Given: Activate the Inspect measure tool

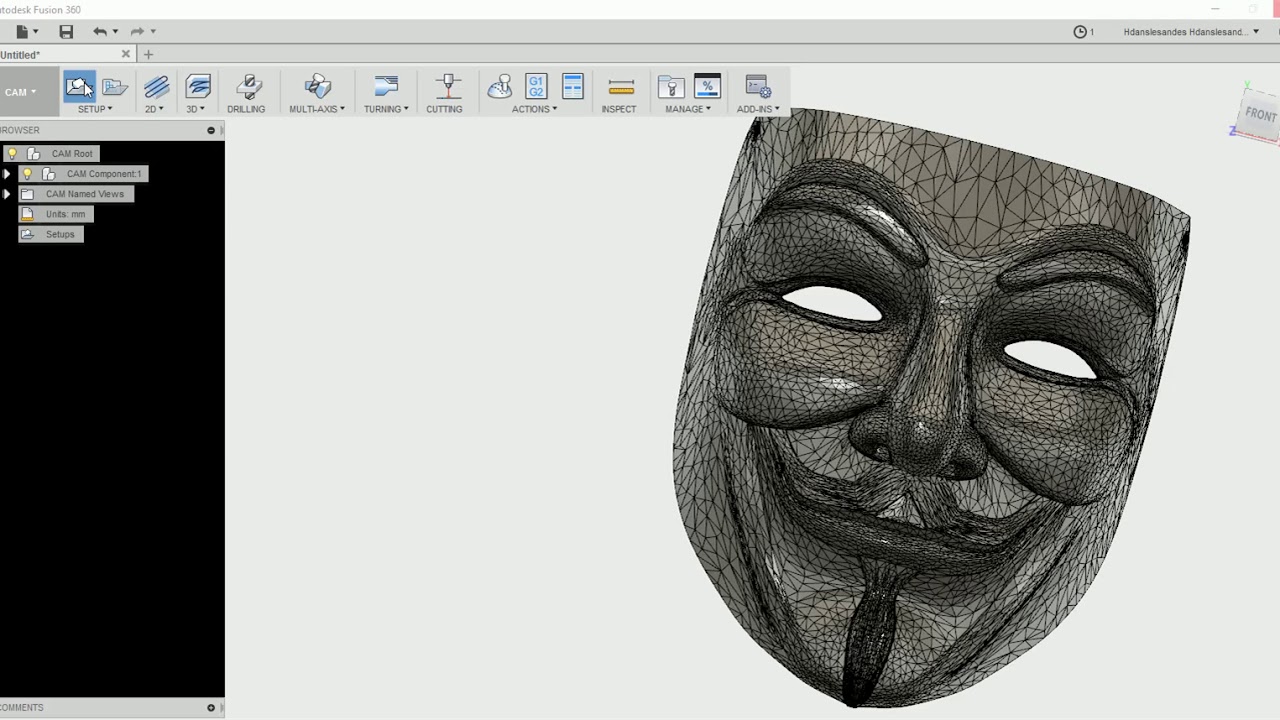Looking at the screenshot, I should pos(621,87).
